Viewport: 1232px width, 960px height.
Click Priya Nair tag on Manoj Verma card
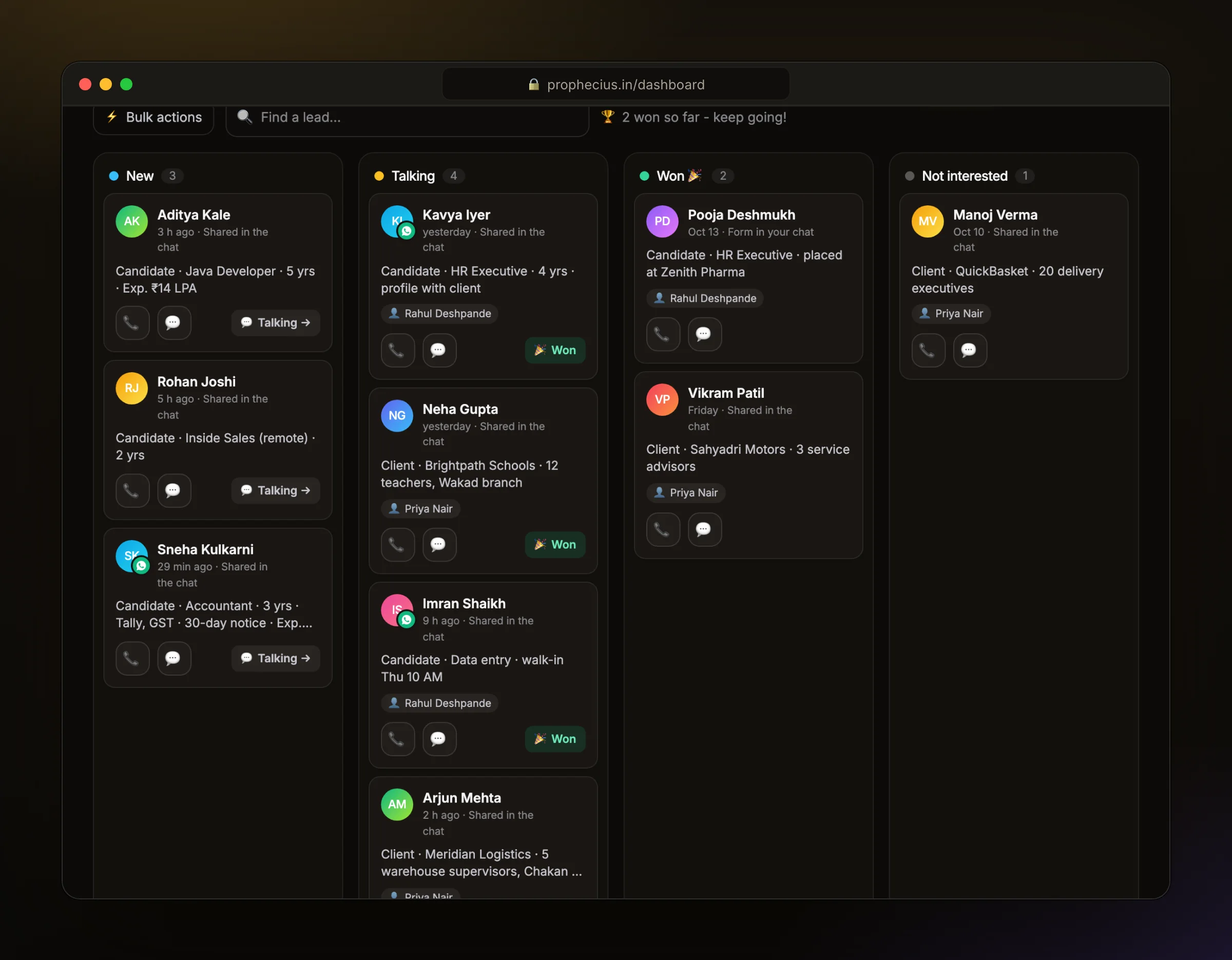click(951, 314)
